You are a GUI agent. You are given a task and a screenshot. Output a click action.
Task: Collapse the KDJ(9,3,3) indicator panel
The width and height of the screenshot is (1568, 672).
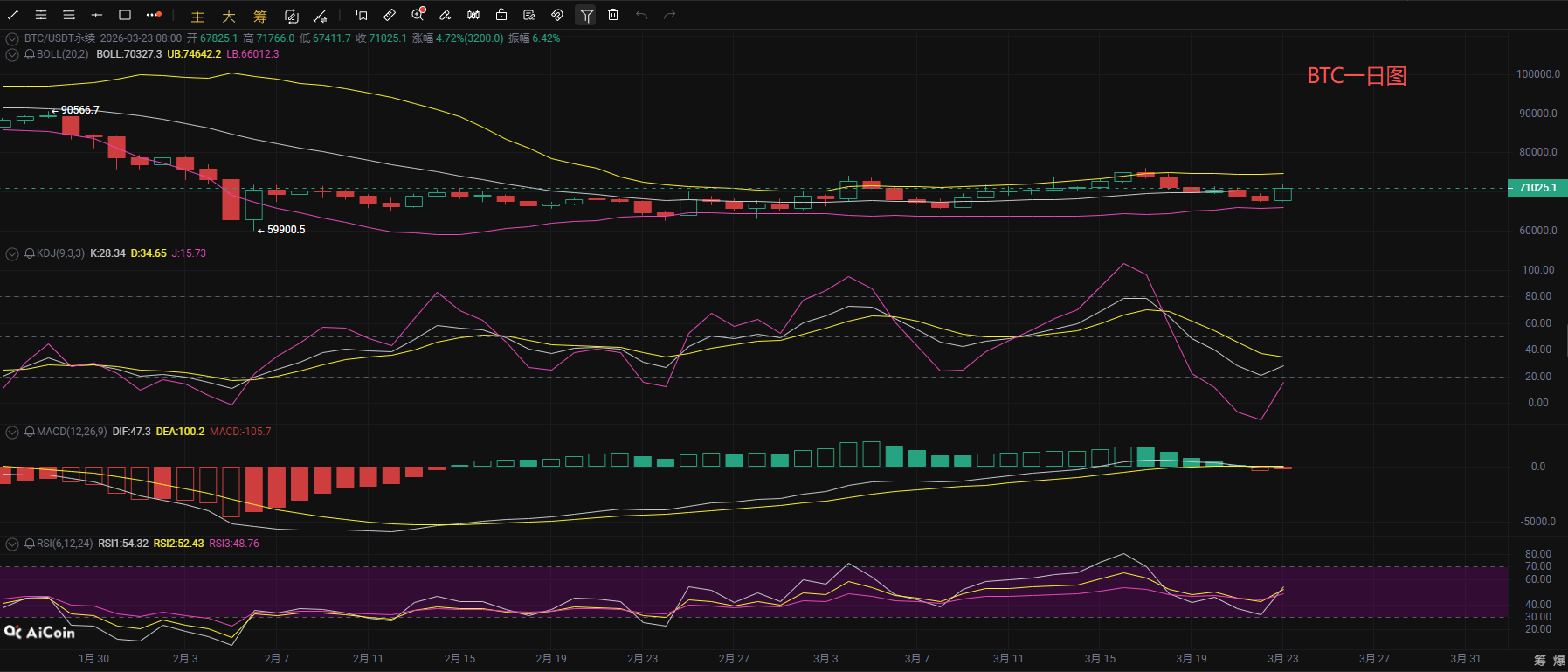click(x=12, y=254)
